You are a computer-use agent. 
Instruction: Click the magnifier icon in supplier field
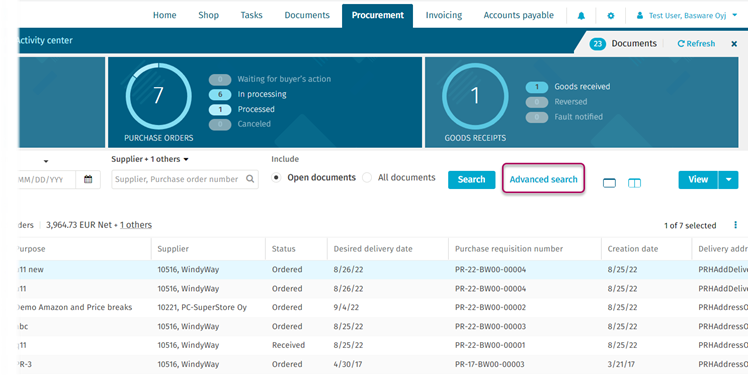point(250,179)
